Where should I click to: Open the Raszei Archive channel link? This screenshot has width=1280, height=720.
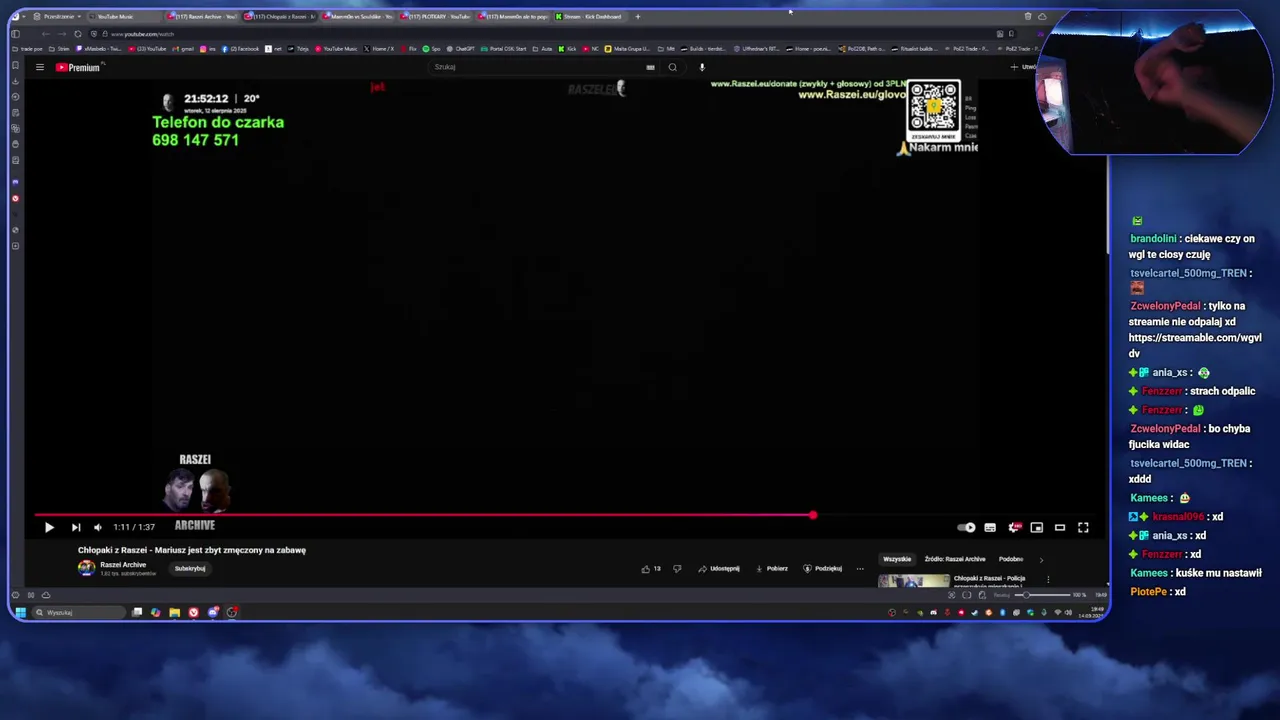tap(123, 564)
